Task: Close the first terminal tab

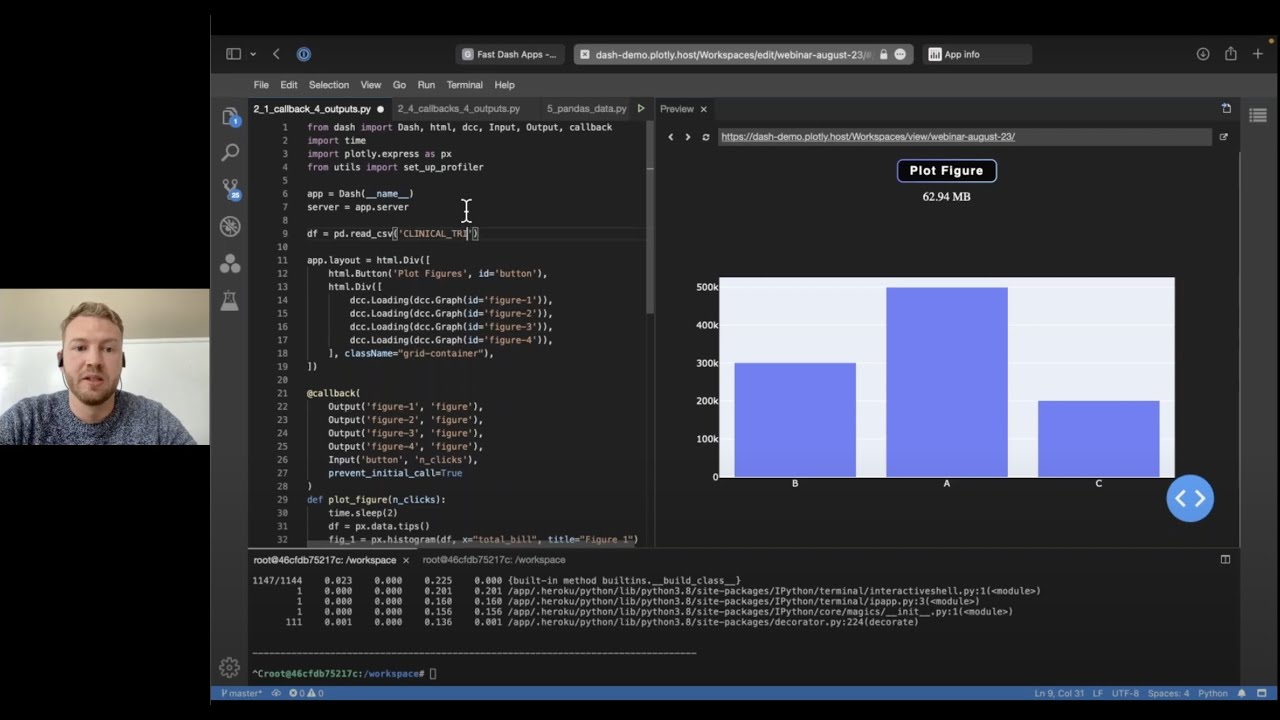Action: [405, 560]
